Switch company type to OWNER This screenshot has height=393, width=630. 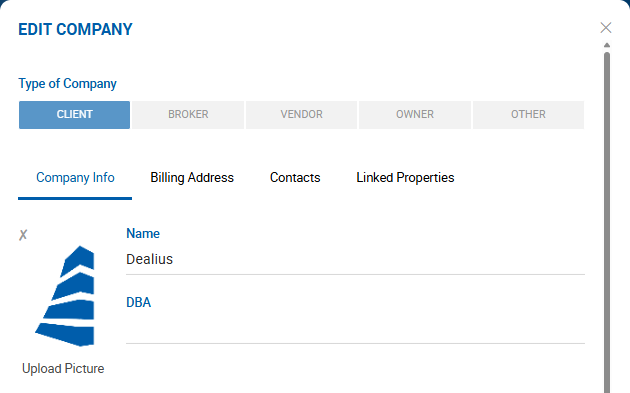point(415,115)
